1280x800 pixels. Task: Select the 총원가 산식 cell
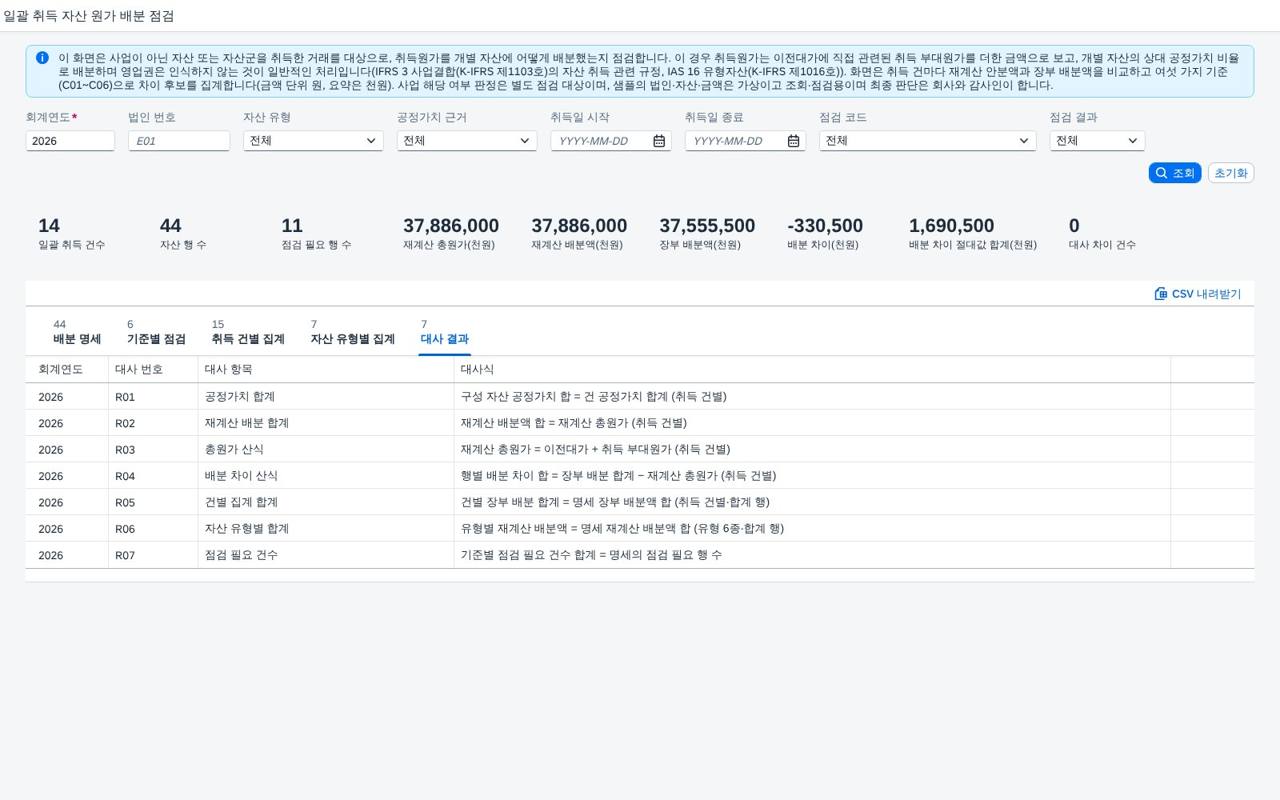click(x=326, y=450)
